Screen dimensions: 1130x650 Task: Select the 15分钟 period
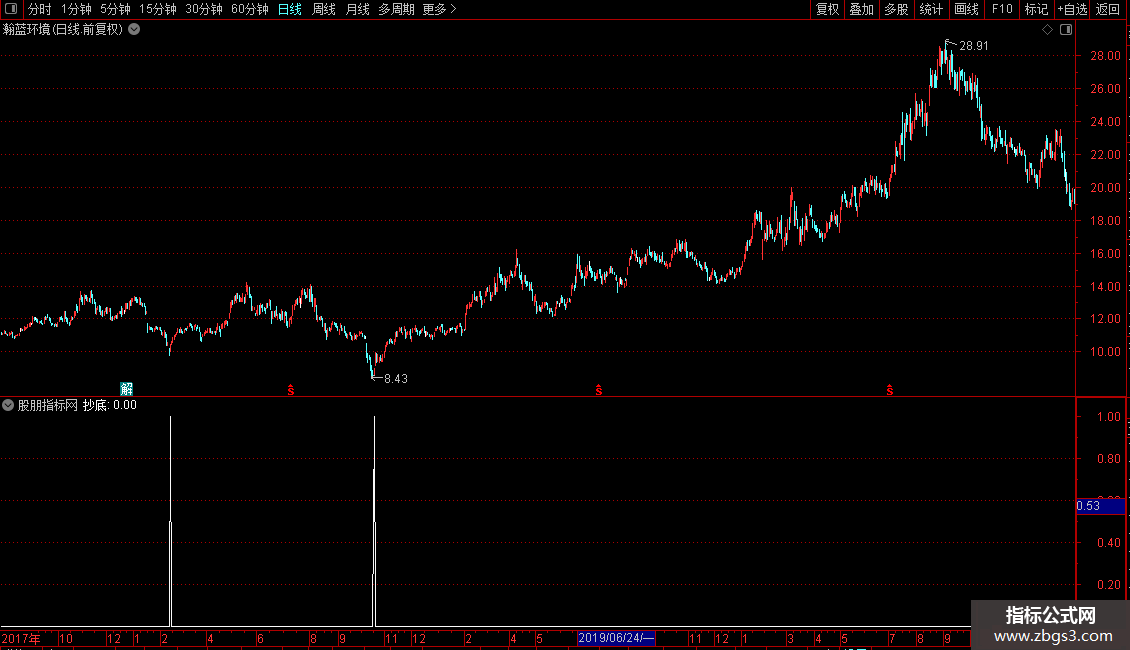tap(157, 9)
